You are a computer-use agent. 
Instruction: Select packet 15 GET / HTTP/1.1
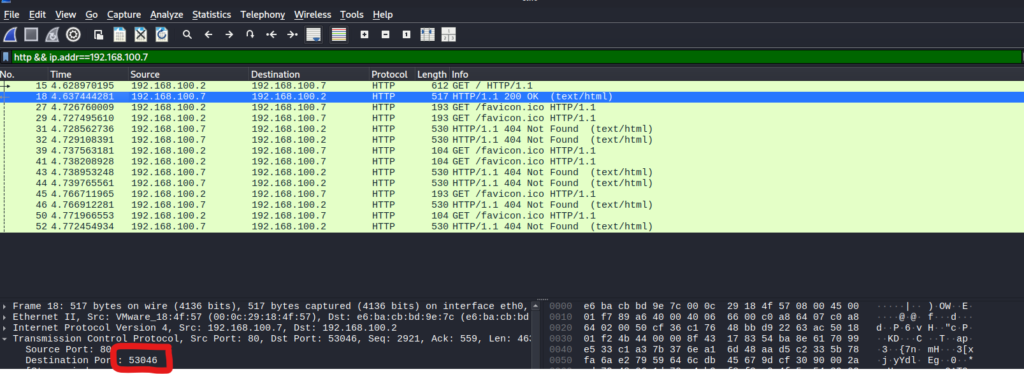coord(512,86)
